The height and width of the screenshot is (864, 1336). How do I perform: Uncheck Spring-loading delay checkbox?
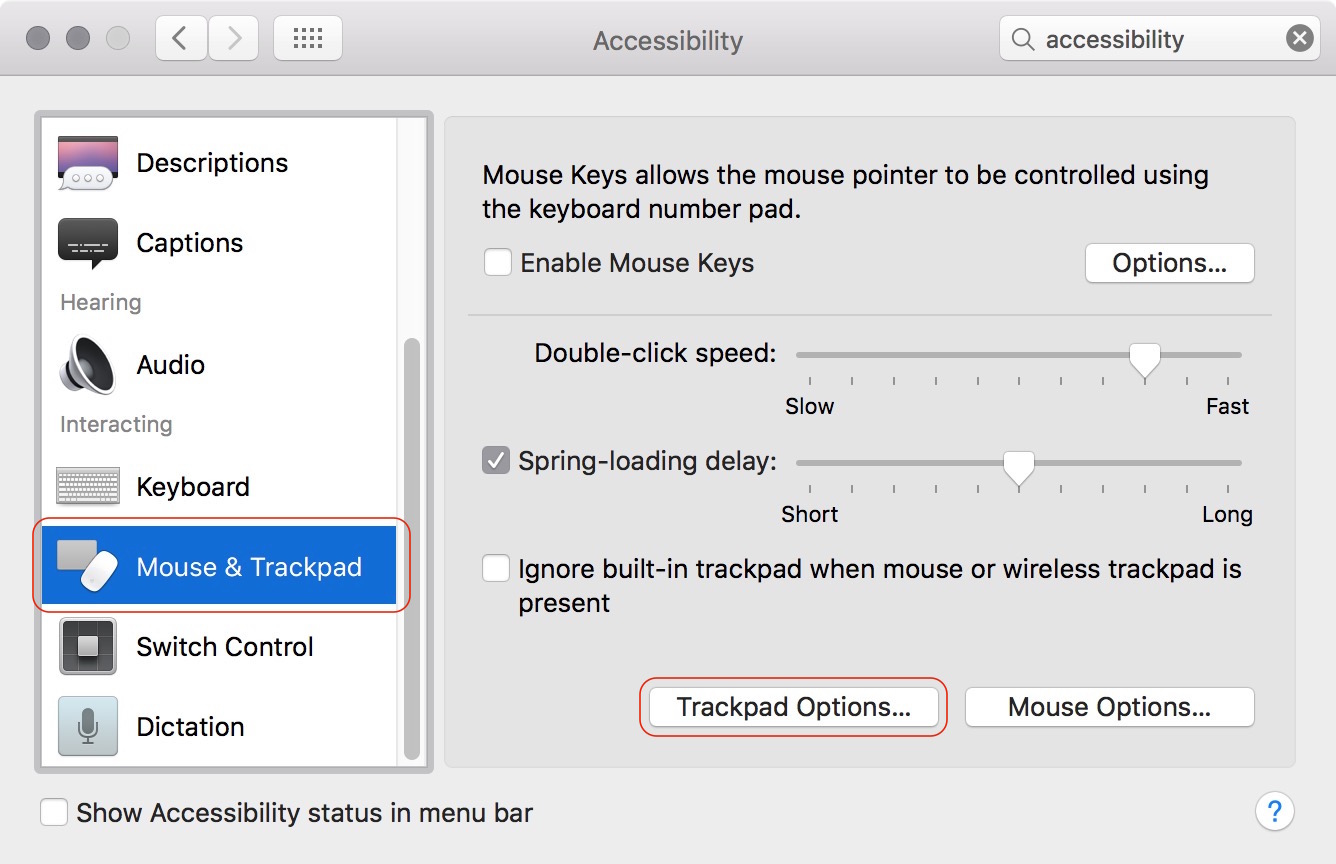coord(496,461)
